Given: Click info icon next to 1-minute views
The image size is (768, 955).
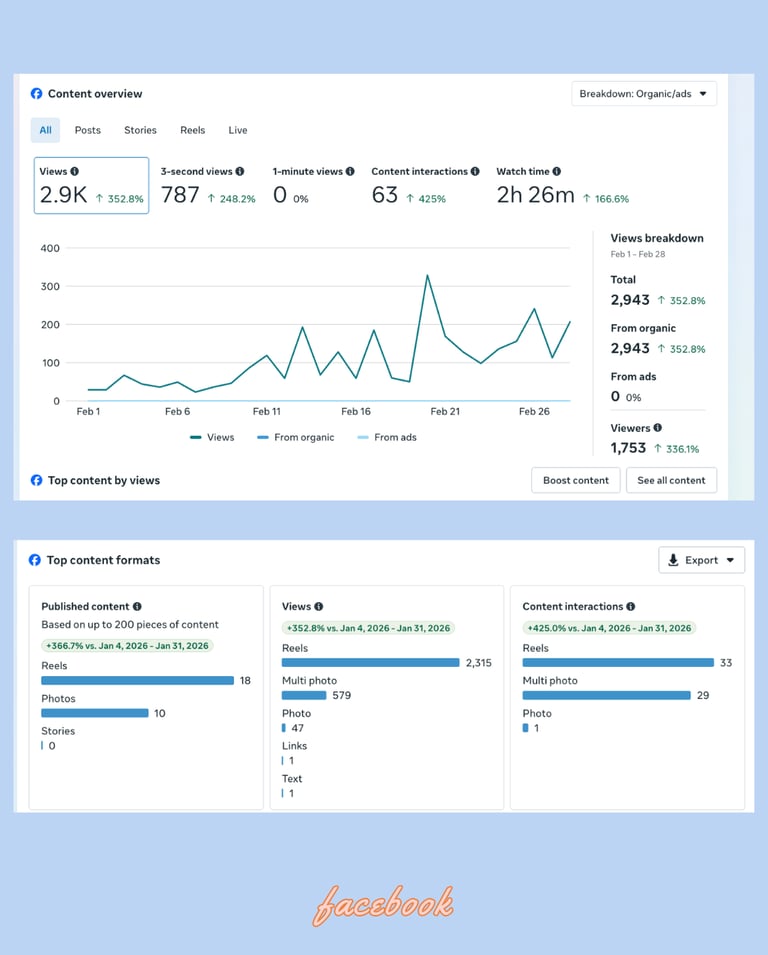Looking at the screenshot, I should (x=350, y=172).
